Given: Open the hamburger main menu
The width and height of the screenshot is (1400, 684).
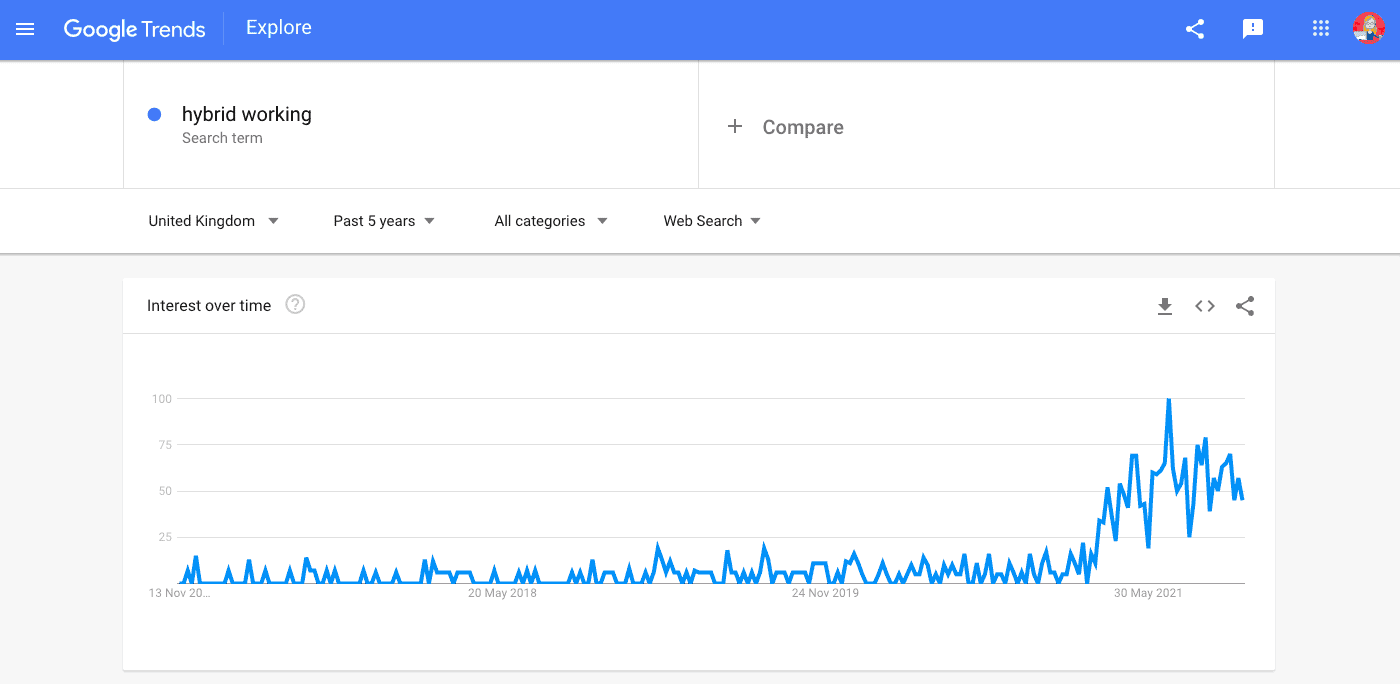Looking at the screenshot, I should tap(25, 29).
